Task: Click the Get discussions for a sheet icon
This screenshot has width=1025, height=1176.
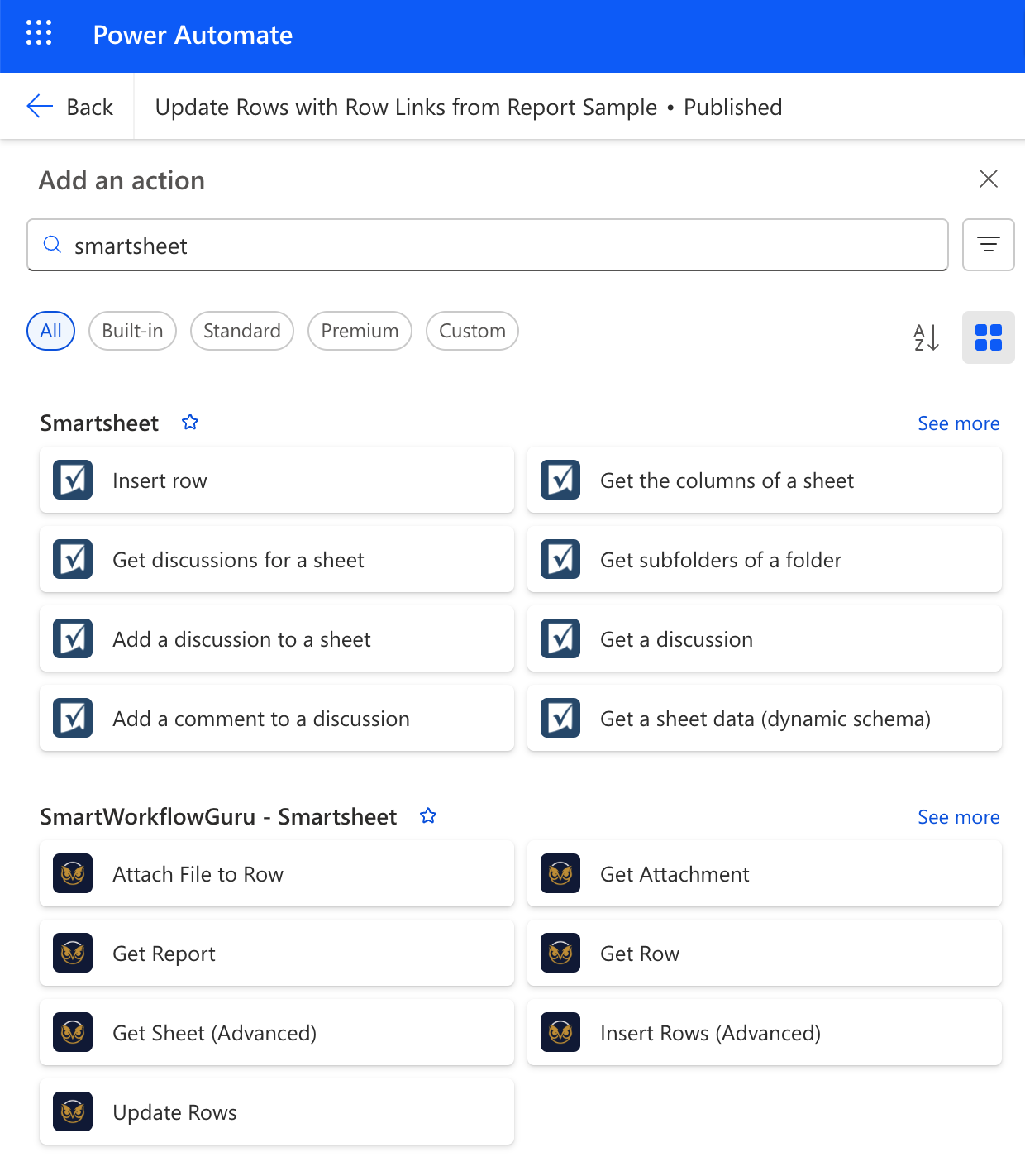Action: tap(73, 559)
